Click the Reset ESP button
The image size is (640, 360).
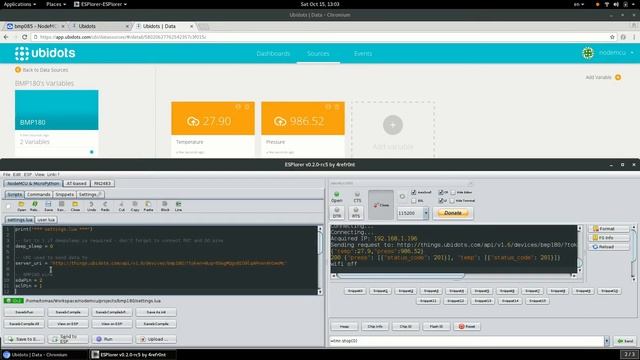(x=467, y=326)
